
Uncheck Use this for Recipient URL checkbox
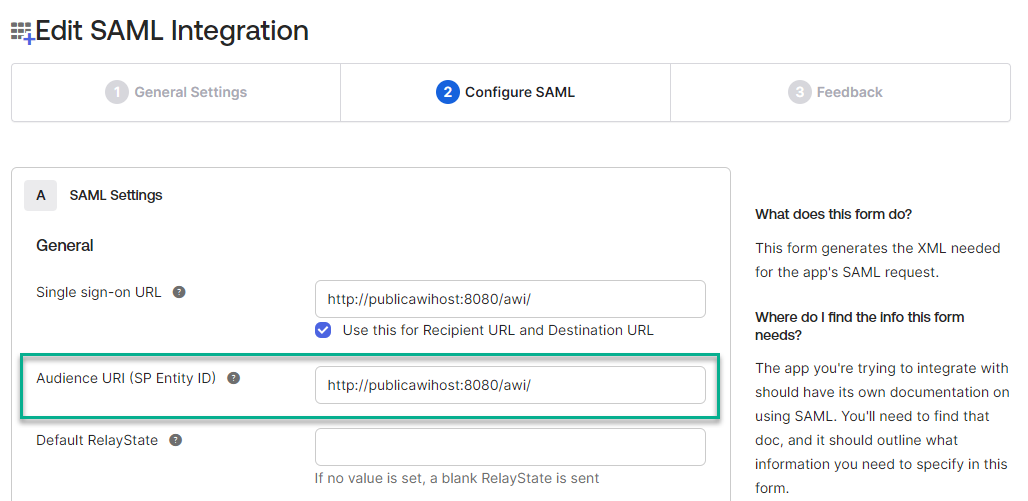pos(323,330)
